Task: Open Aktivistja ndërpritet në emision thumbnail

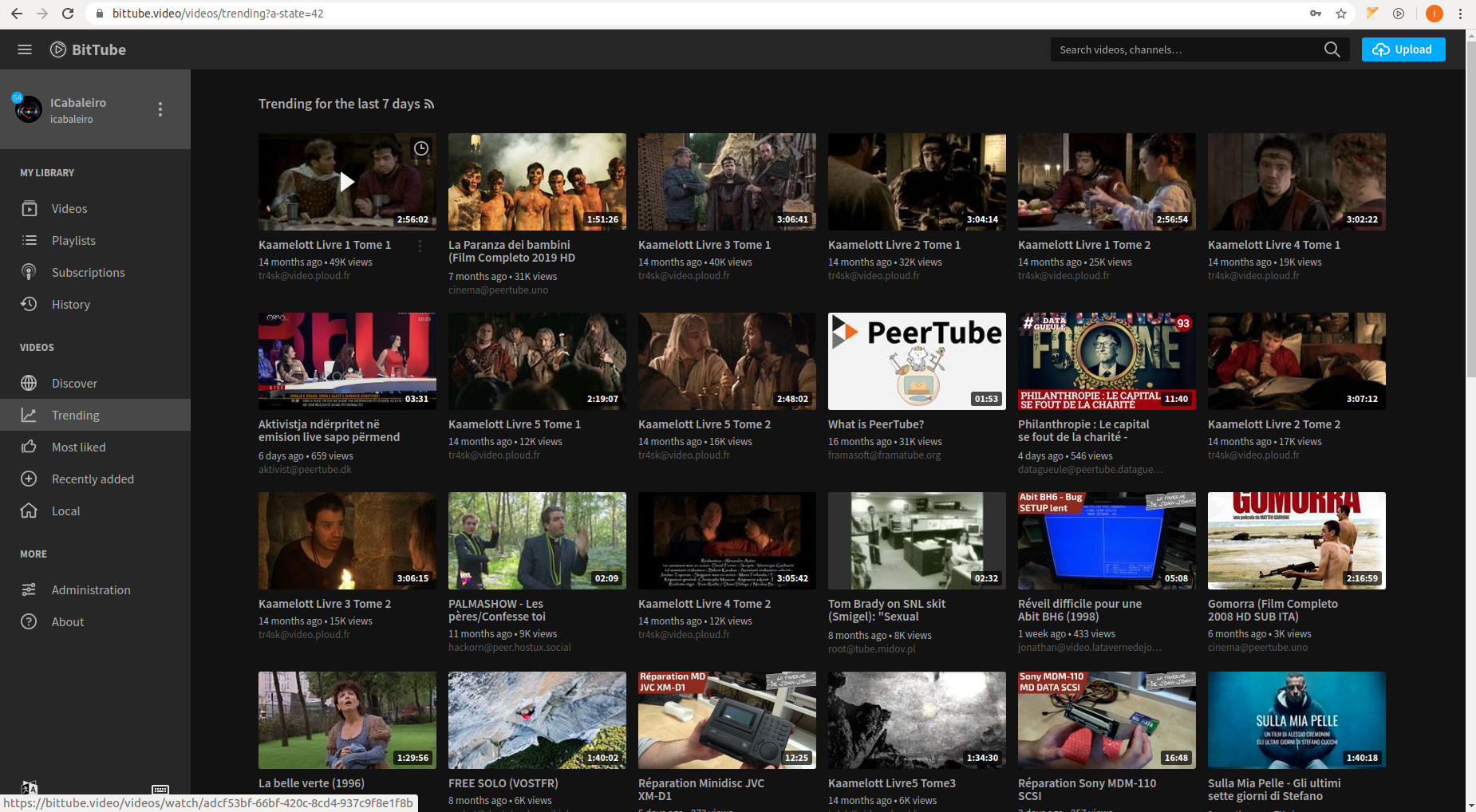Action: (347, 361)
